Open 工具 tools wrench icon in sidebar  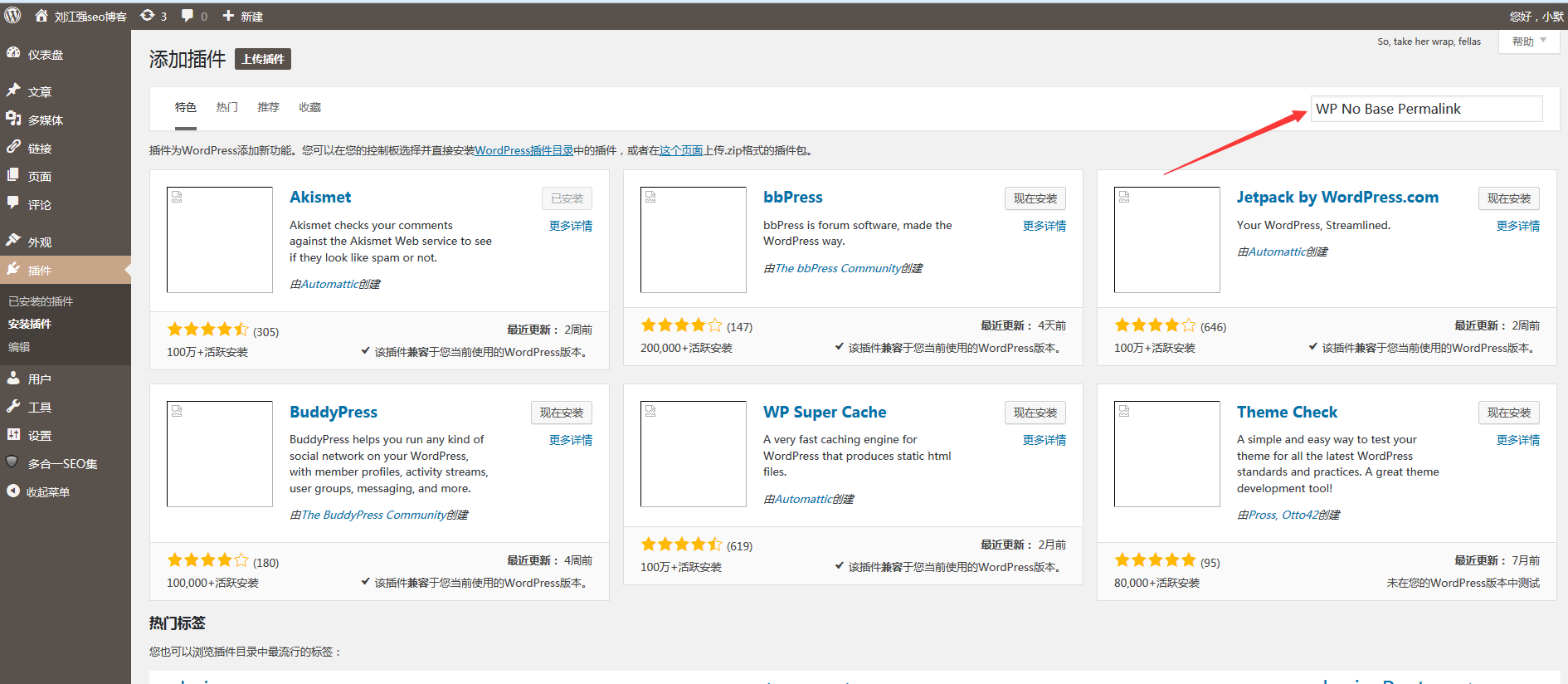click(13, 406)
